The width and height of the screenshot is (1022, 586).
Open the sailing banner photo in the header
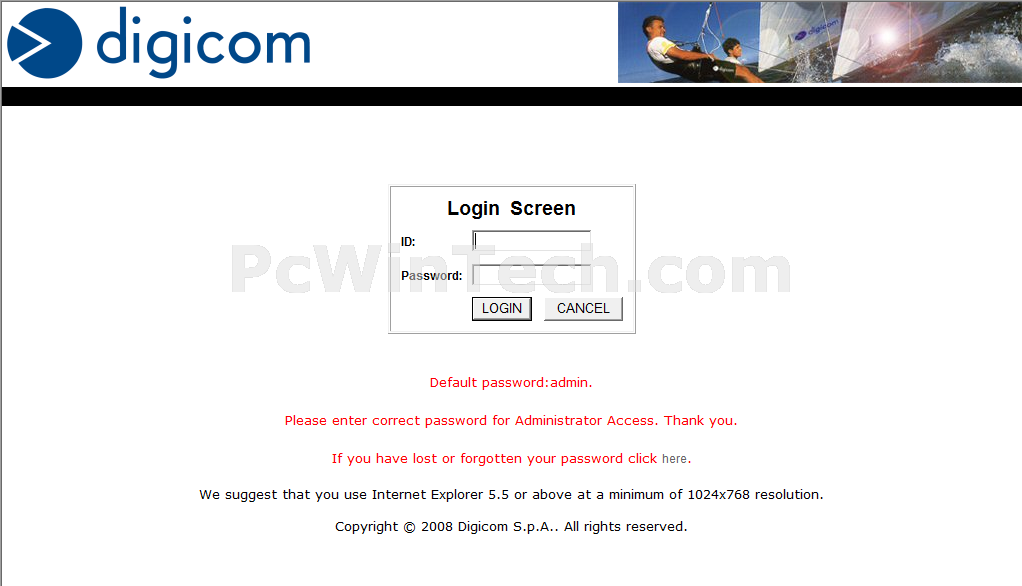[819, 42]
